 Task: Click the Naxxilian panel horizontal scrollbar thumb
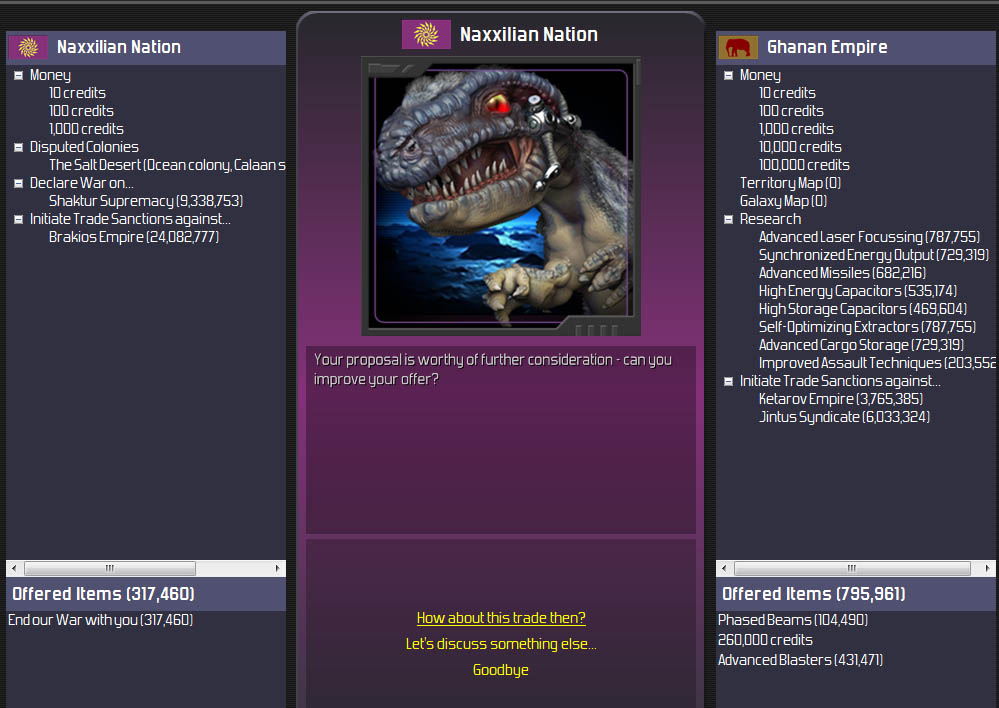click(x=110, y=568)
